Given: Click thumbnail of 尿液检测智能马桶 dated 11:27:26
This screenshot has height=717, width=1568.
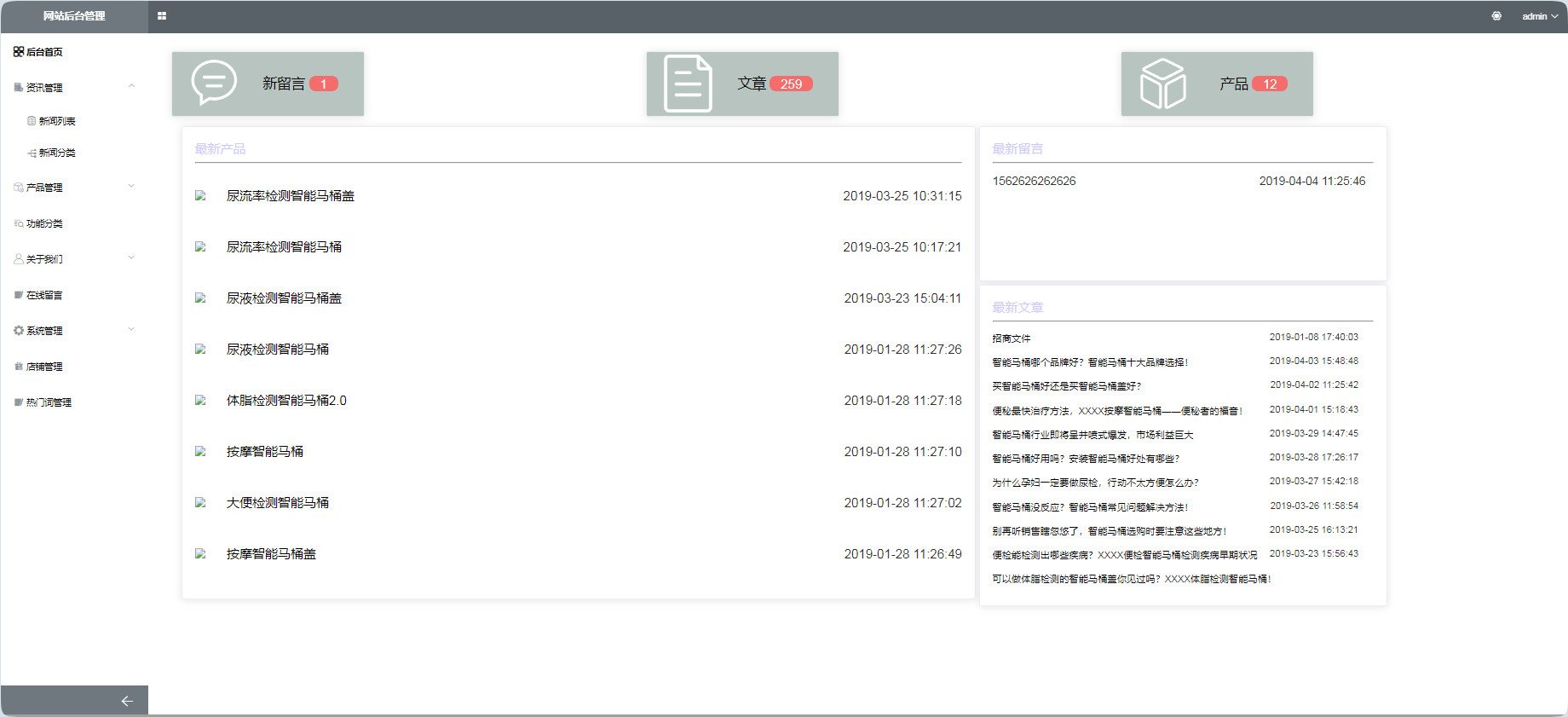Looking at the screenshot, I should point(200,349).
